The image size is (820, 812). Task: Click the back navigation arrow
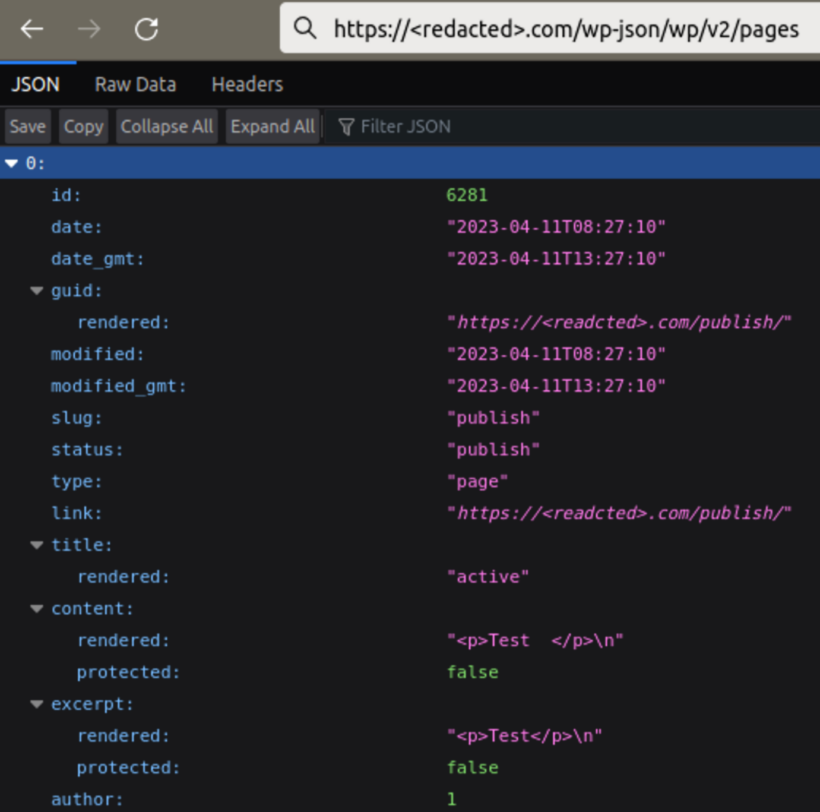coord(32,29)
